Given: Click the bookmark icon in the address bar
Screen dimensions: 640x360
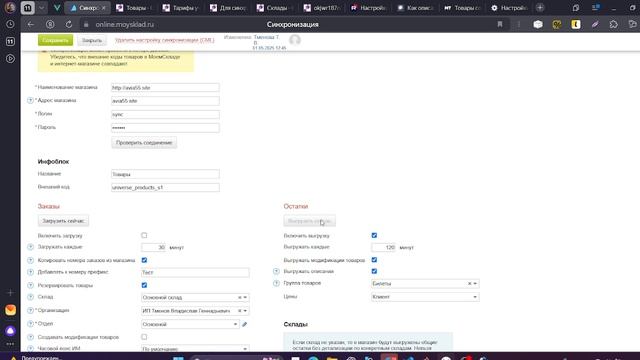Looking at the screenshot, I should [x=500, y=24].
